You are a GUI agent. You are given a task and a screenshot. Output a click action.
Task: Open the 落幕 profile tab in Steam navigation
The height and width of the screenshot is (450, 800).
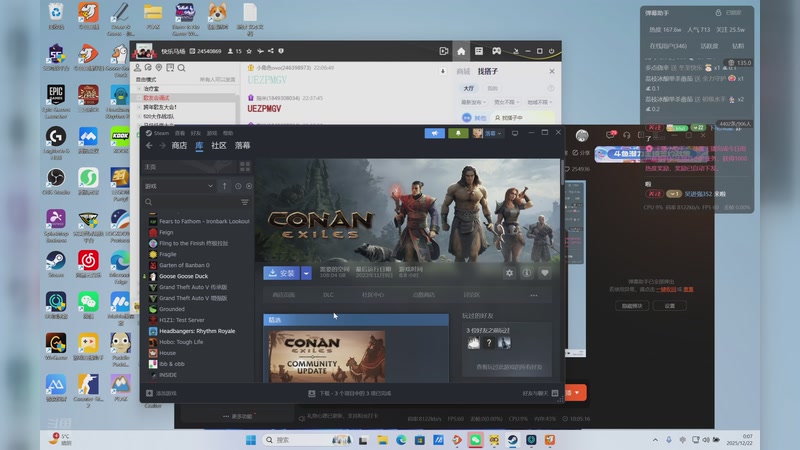click(x=242, y=146)
